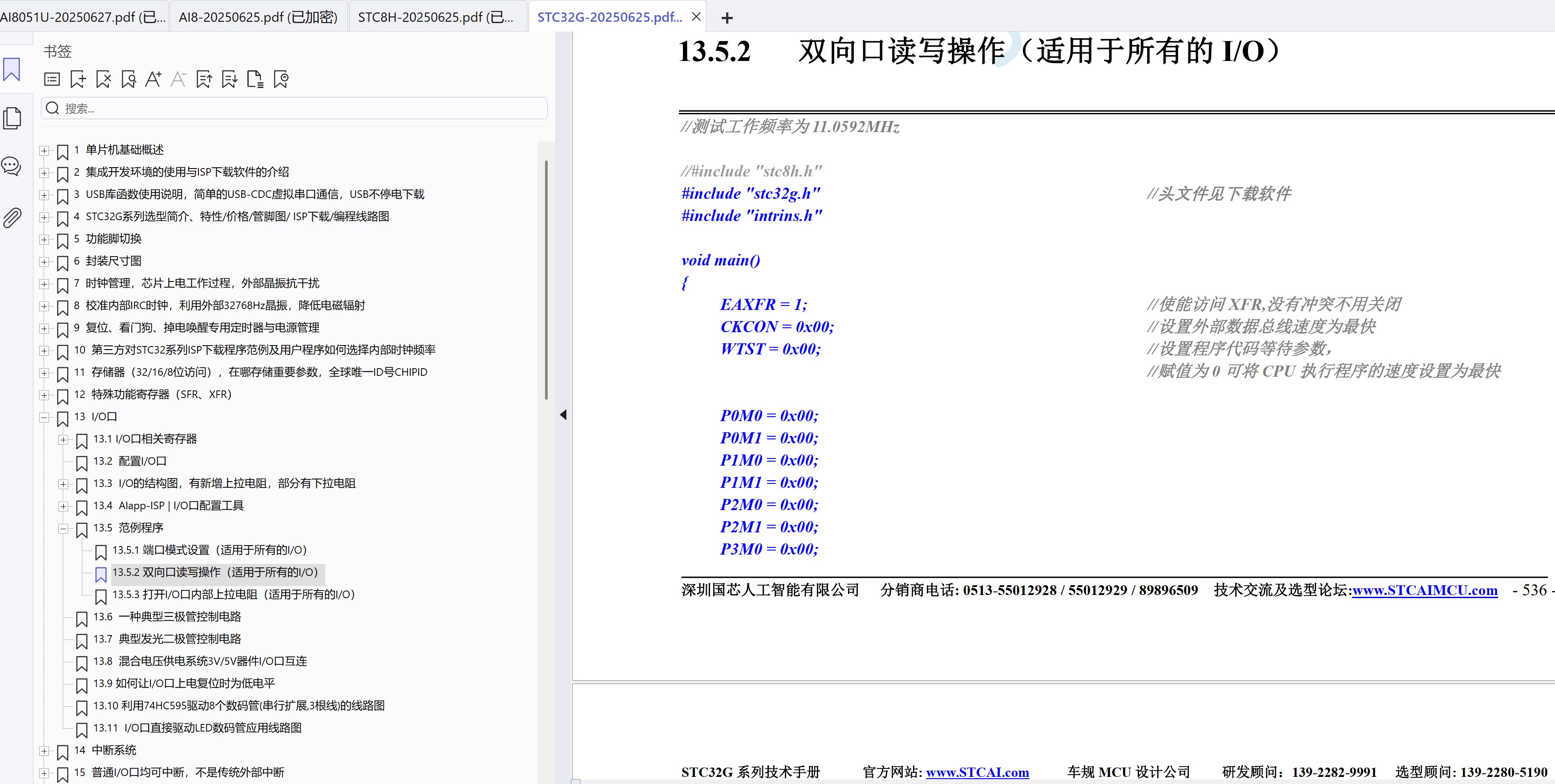Increase bookmark text size

153,79
